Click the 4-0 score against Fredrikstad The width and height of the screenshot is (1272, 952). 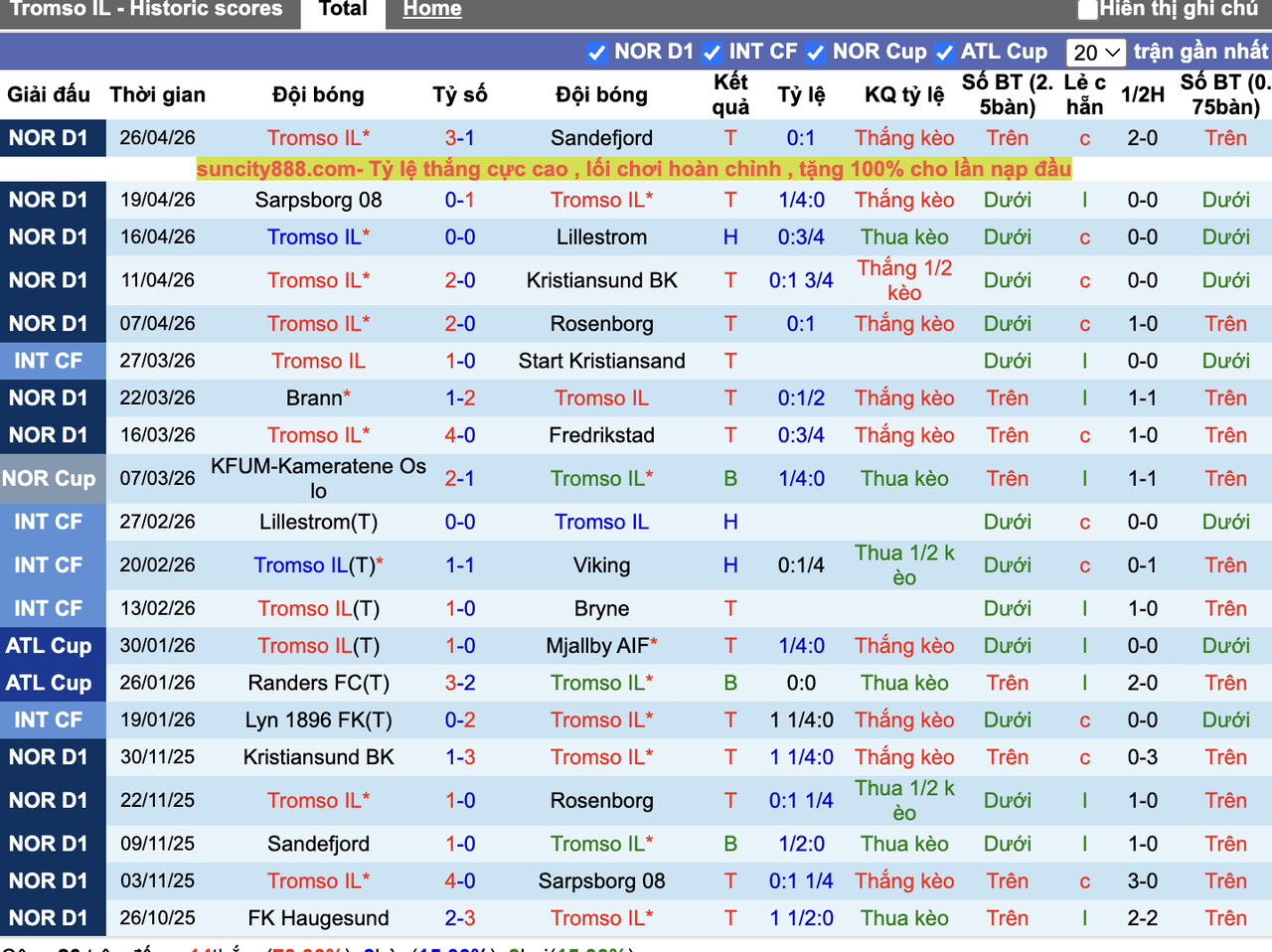click(459, 435)
